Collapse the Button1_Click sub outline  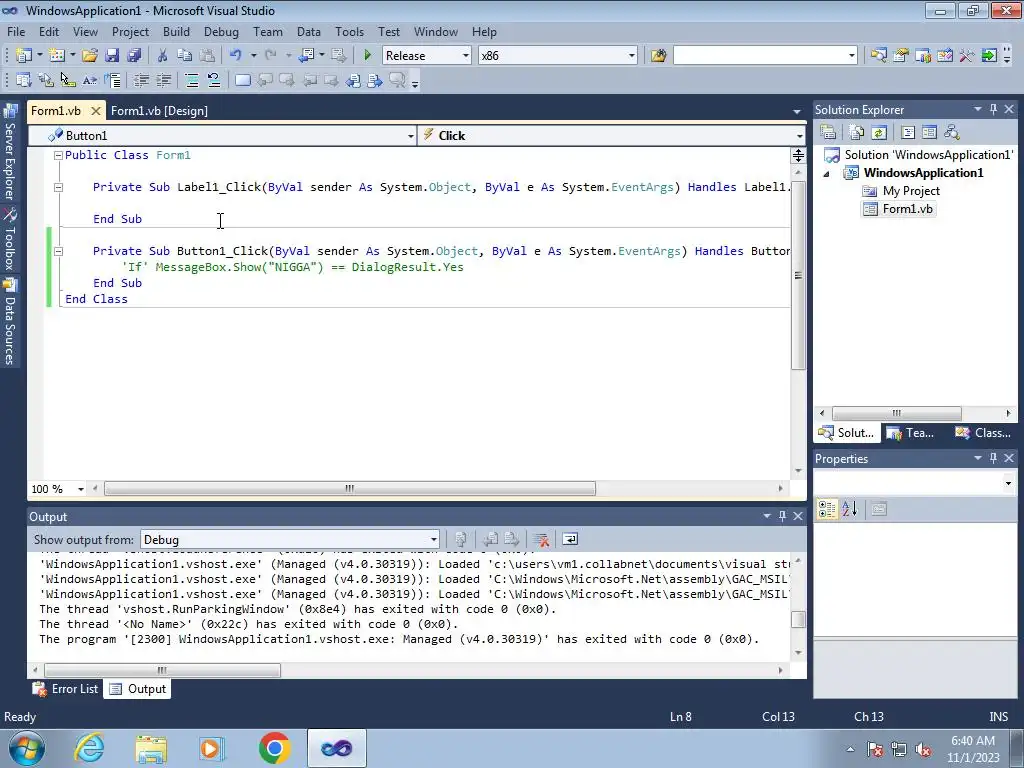(x=58, y=251)
